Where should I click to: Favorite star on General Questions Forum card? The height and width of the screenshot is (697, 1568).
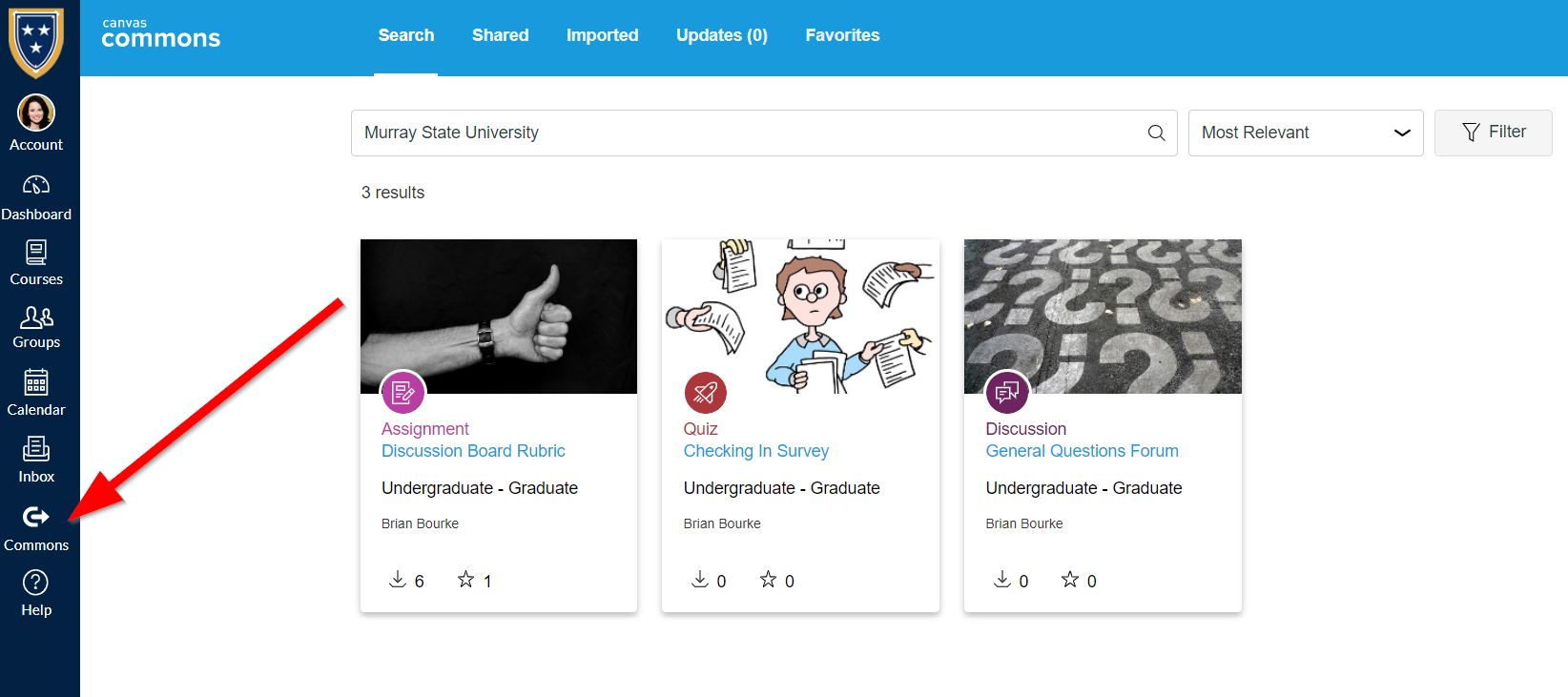click(x=1070, y=580)
